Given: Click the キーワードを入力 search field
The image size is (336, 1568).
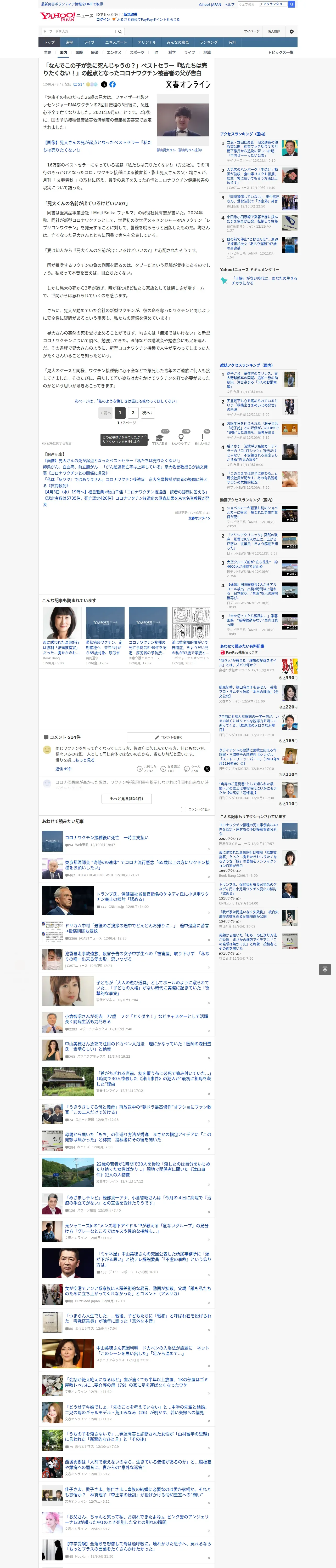Looking at the screenshot, I should pyautogui.click(x=78, y=32).
